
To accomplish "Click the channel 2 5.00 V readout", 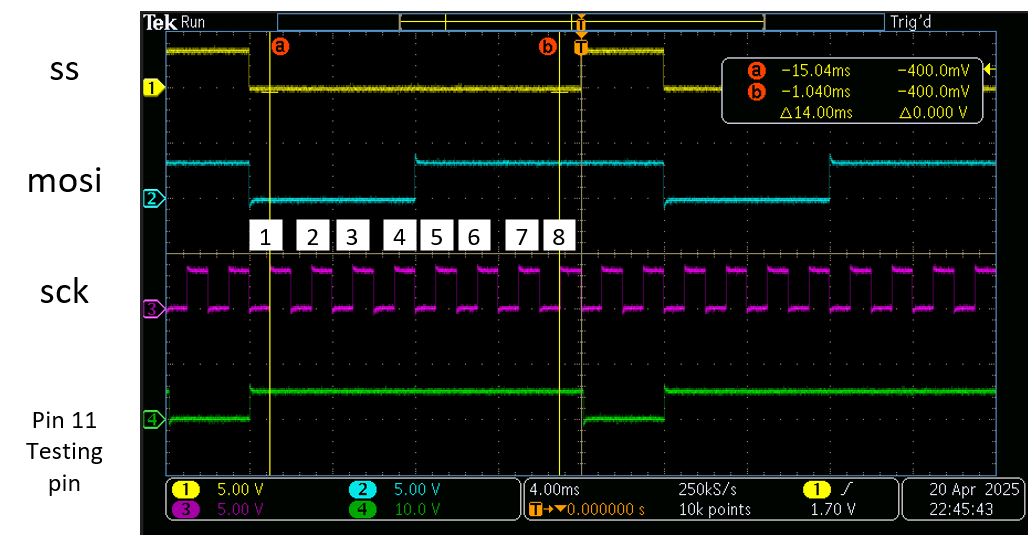I will click(x=418, y=490).
